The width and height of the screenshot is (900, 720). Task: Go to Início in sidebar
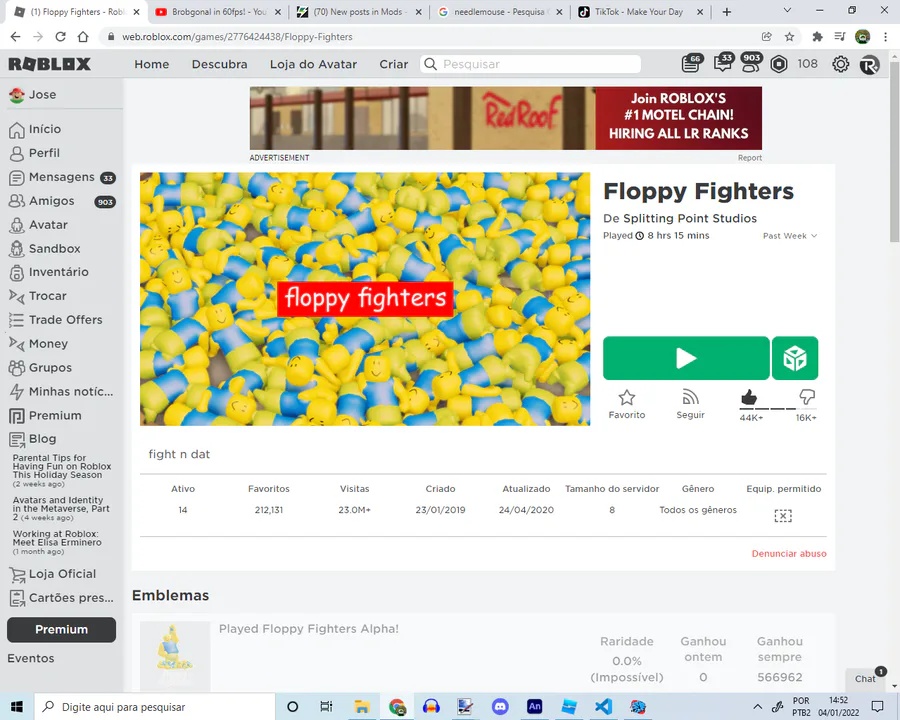point(36,129)
